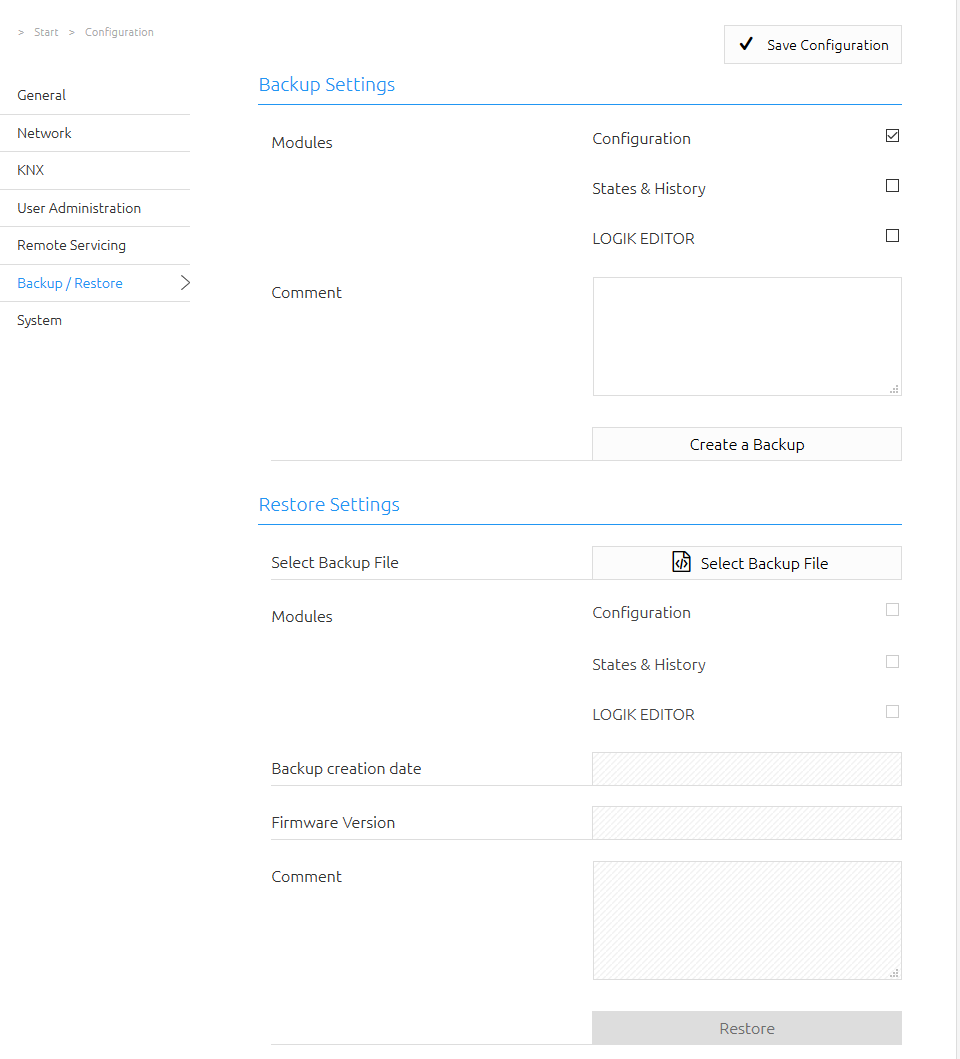Open the General settings section

pyautogui.click(x=95, y=95)
